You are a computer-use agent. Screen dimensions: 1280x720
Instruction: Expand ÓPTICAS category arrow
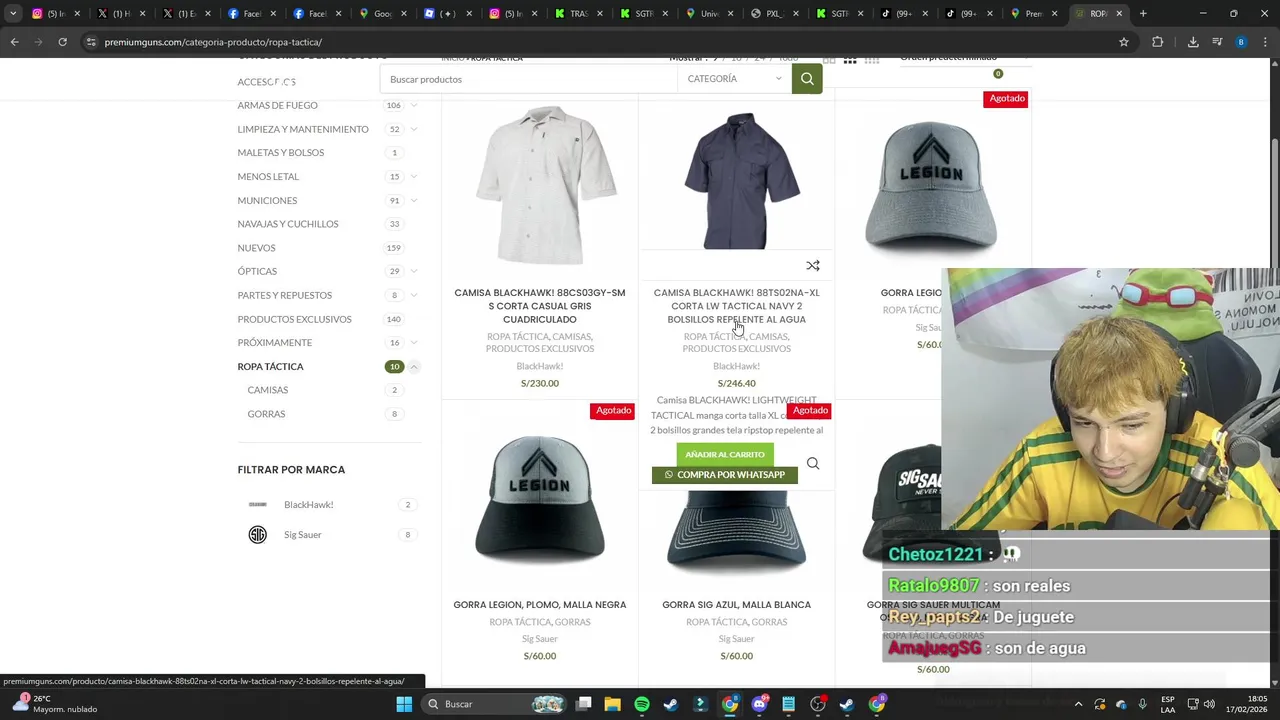pyautogui.click(x=414, y=271)
